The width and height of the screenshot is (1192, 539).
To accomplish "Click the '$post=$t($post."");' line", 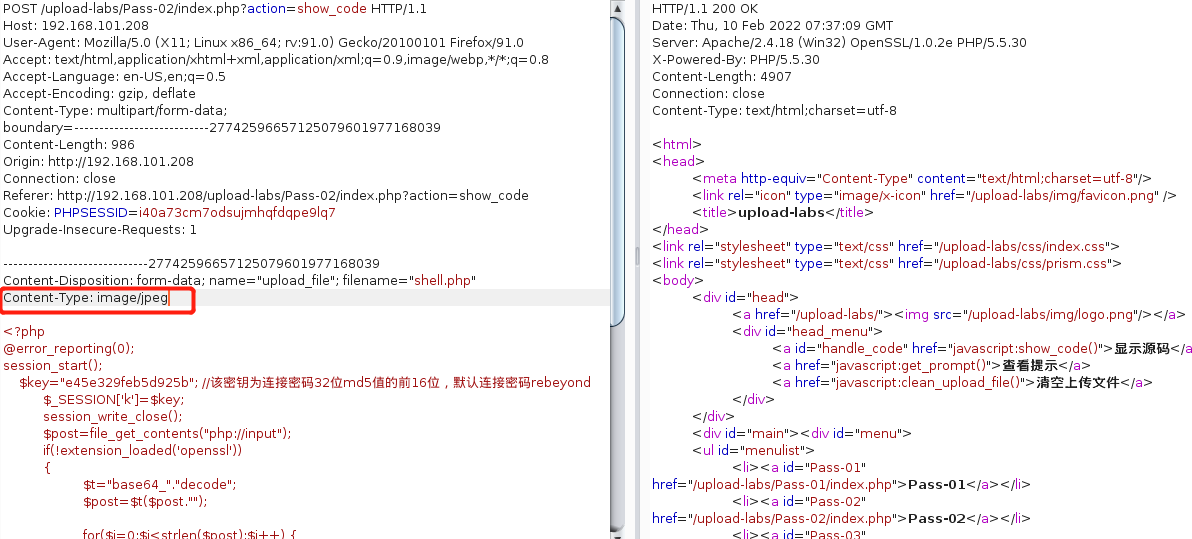I will point(145,501).
